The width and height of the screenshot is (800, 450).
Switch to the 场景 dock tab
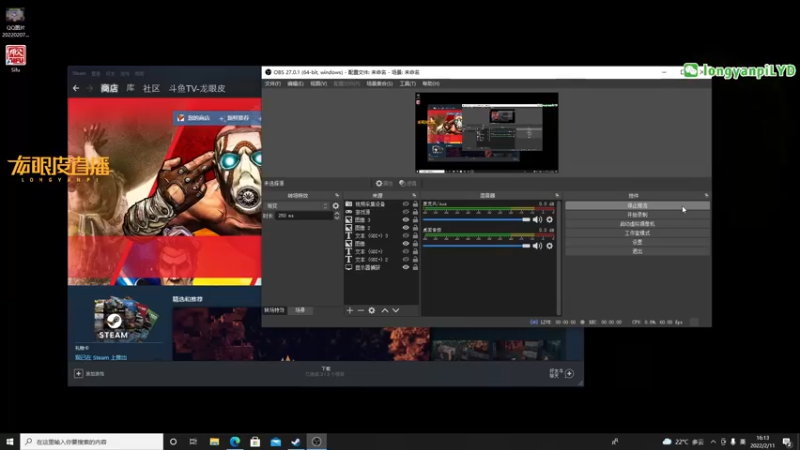click(300, 310)
